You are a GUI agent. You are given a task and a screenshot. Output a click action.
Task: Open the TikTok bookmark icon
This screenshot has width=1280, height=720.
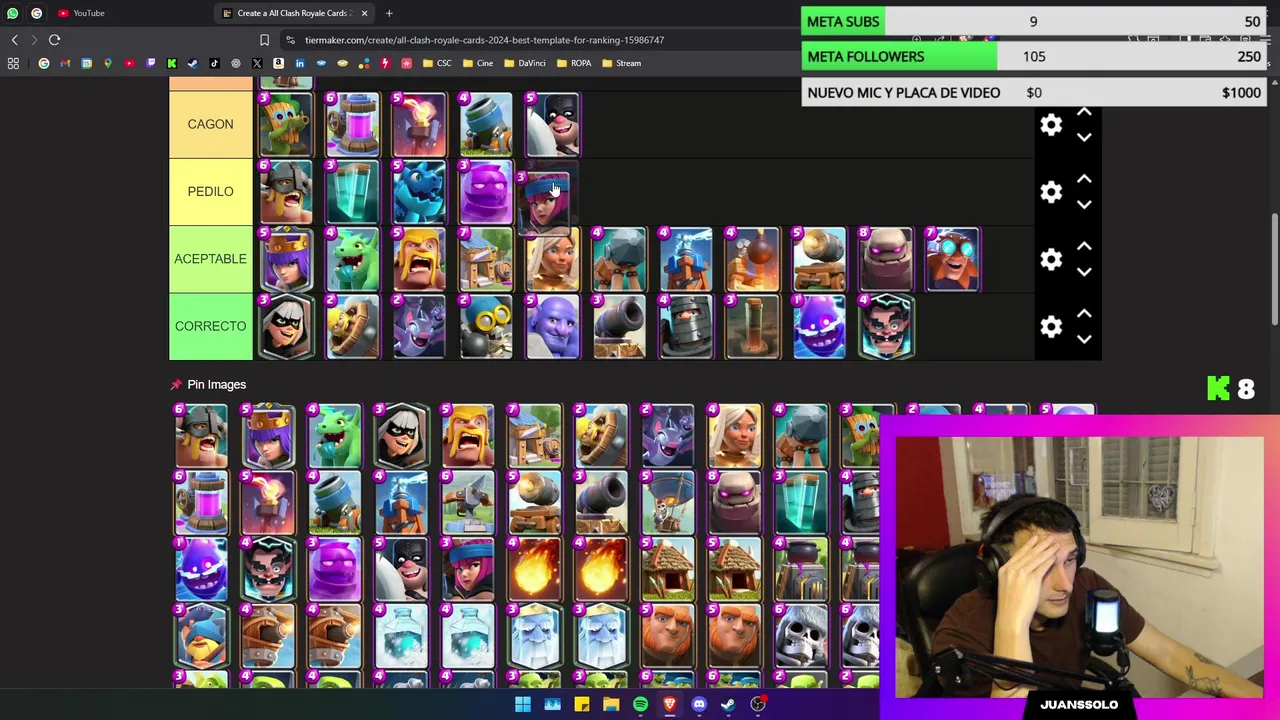tap(214, 63)
